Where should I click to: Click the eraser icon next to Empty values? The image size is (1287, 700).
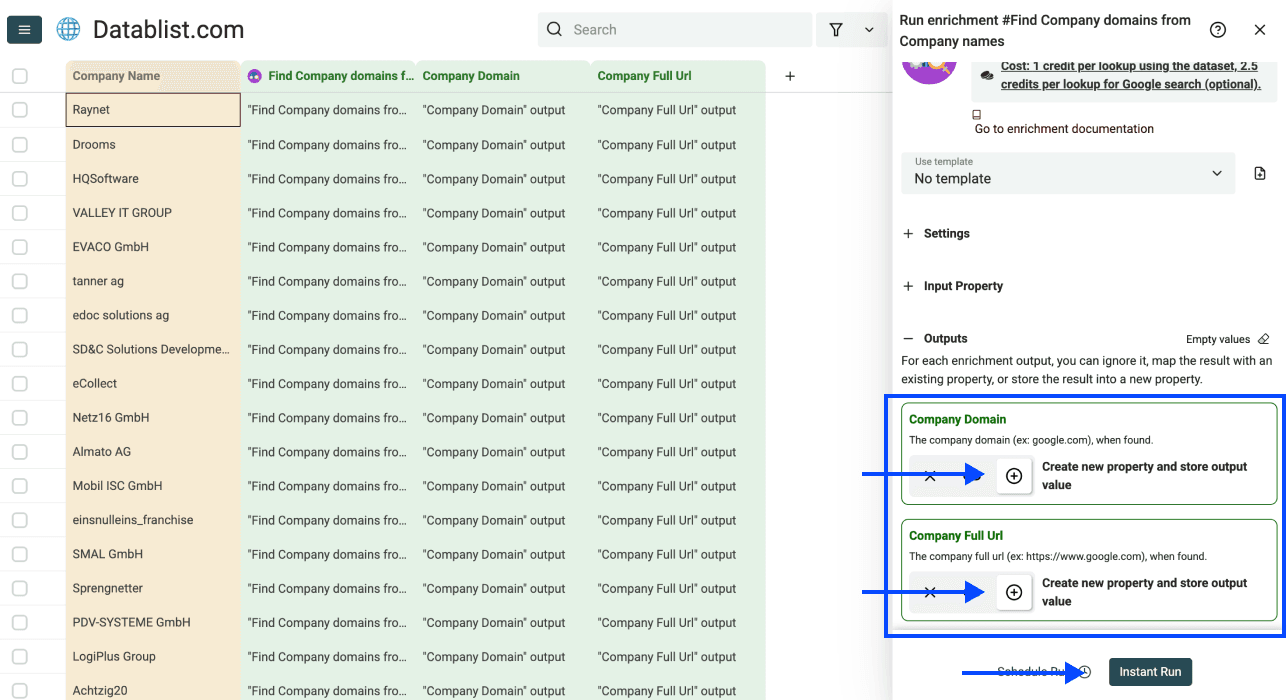(x=1263, y=339)
